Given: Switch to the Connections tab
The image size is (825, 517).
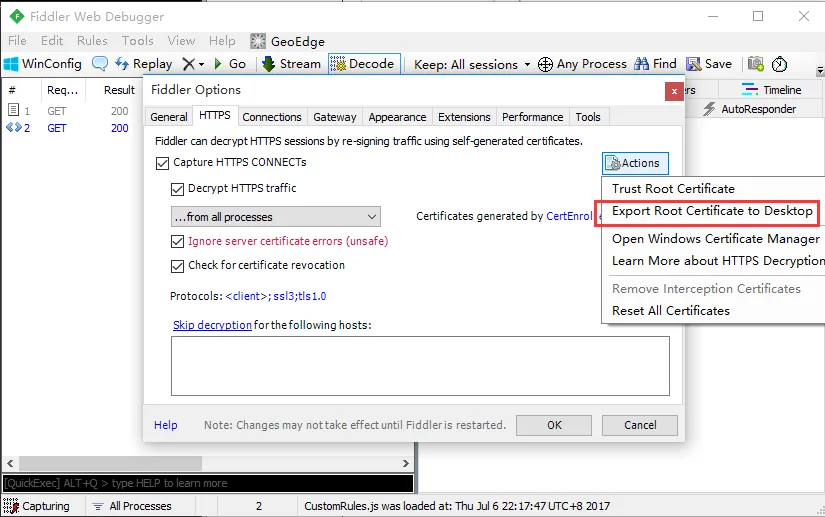Looking at the screenshot, I should point(271,117).
